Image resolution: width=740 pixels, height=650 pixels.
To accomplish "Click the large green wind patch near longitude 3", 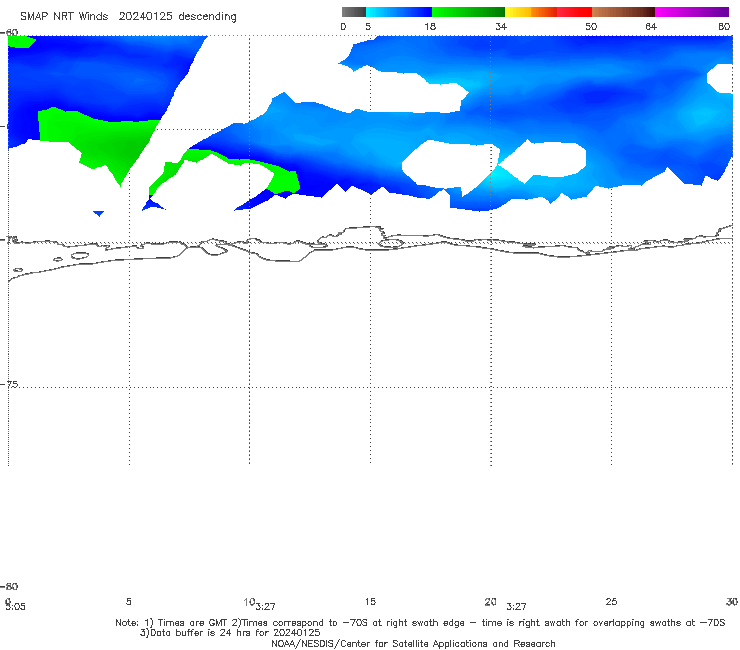I will tap(106, 141).
